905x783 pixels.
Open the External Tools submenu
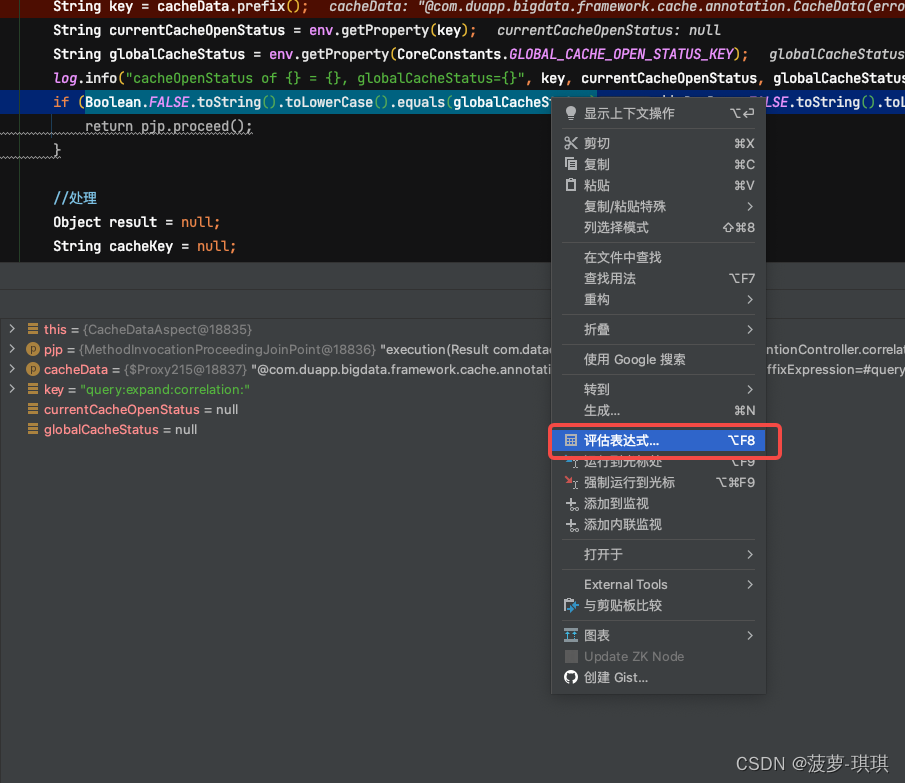[x=659, y=585]
